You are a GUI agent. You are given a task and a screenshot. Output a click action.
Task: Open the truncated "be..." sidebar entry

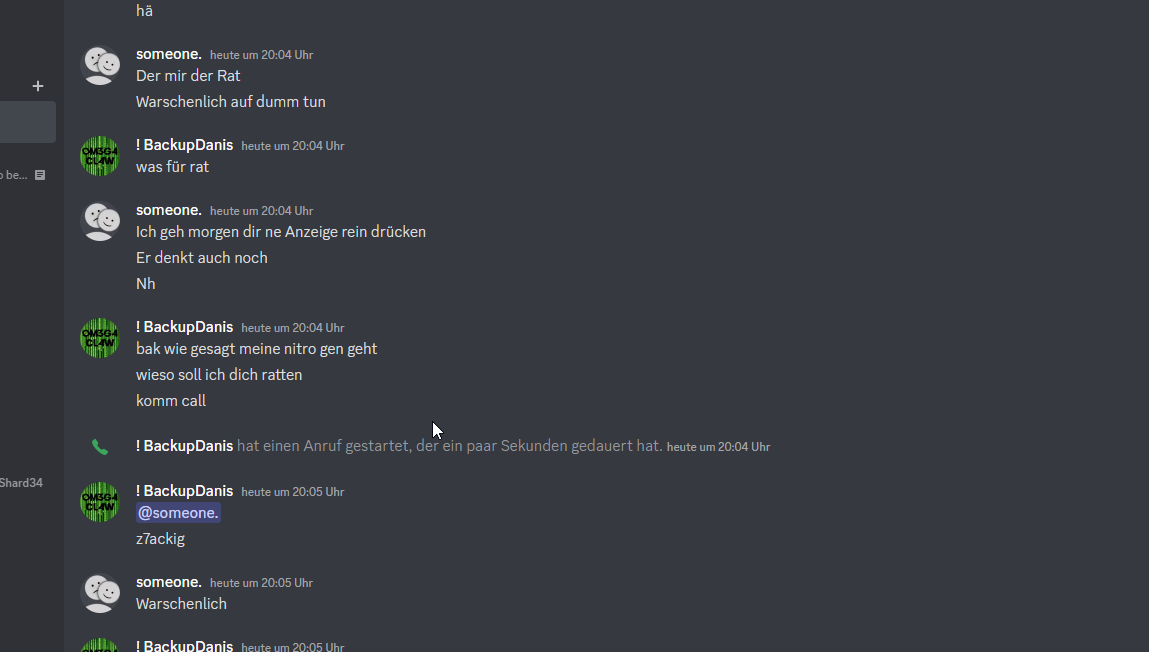[15, 175]
